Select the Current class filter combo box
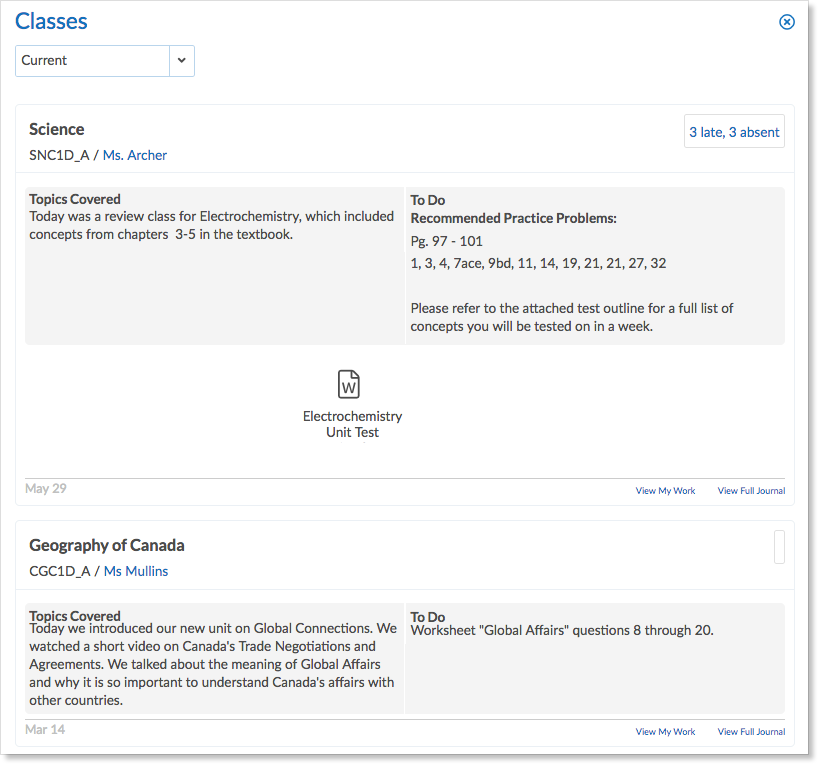The width and height of the screenshot is (819, 765). point(105,61)
